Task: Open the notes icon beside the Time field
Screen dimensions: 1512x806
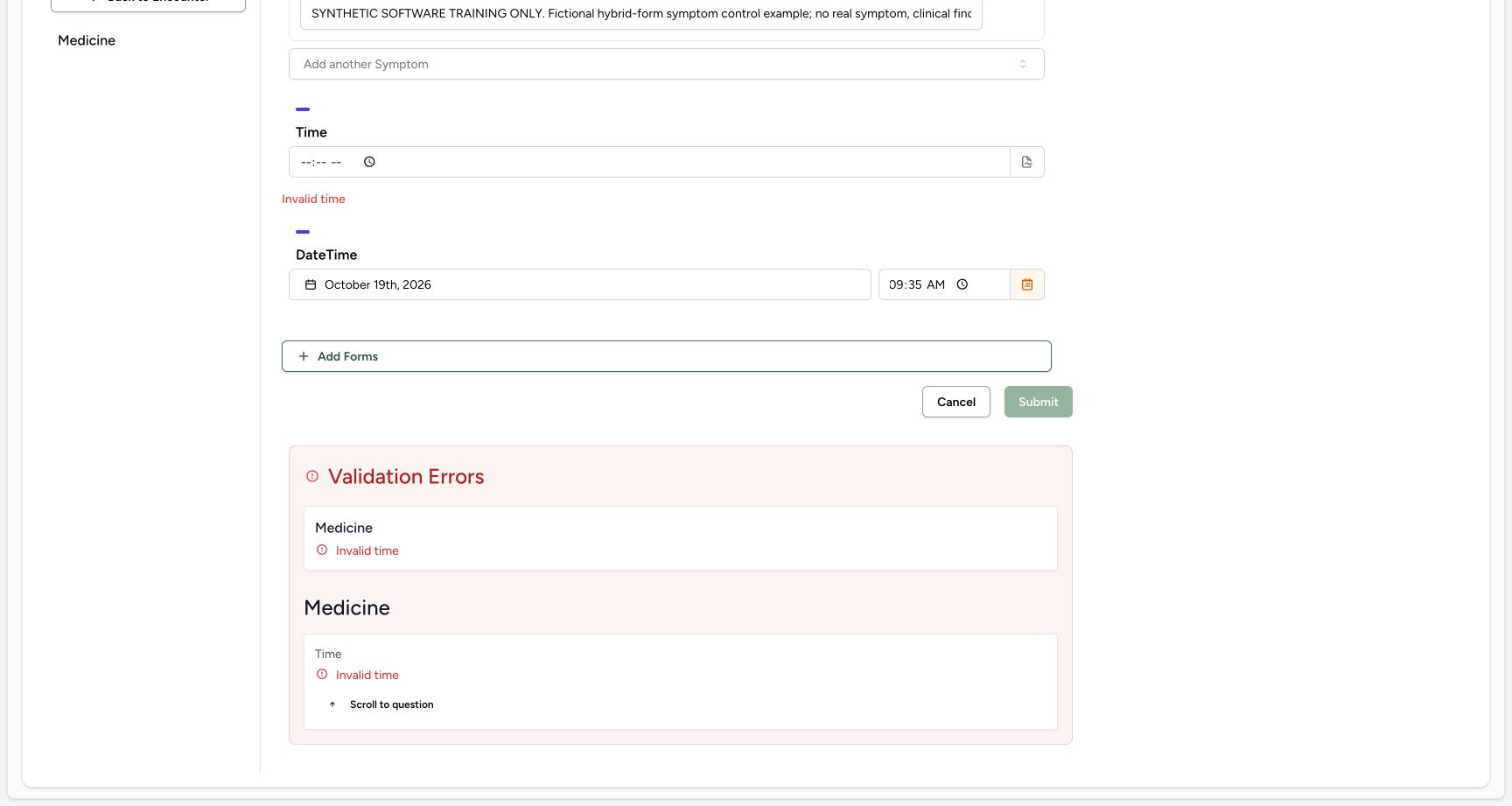Action: coord(1027,162)
